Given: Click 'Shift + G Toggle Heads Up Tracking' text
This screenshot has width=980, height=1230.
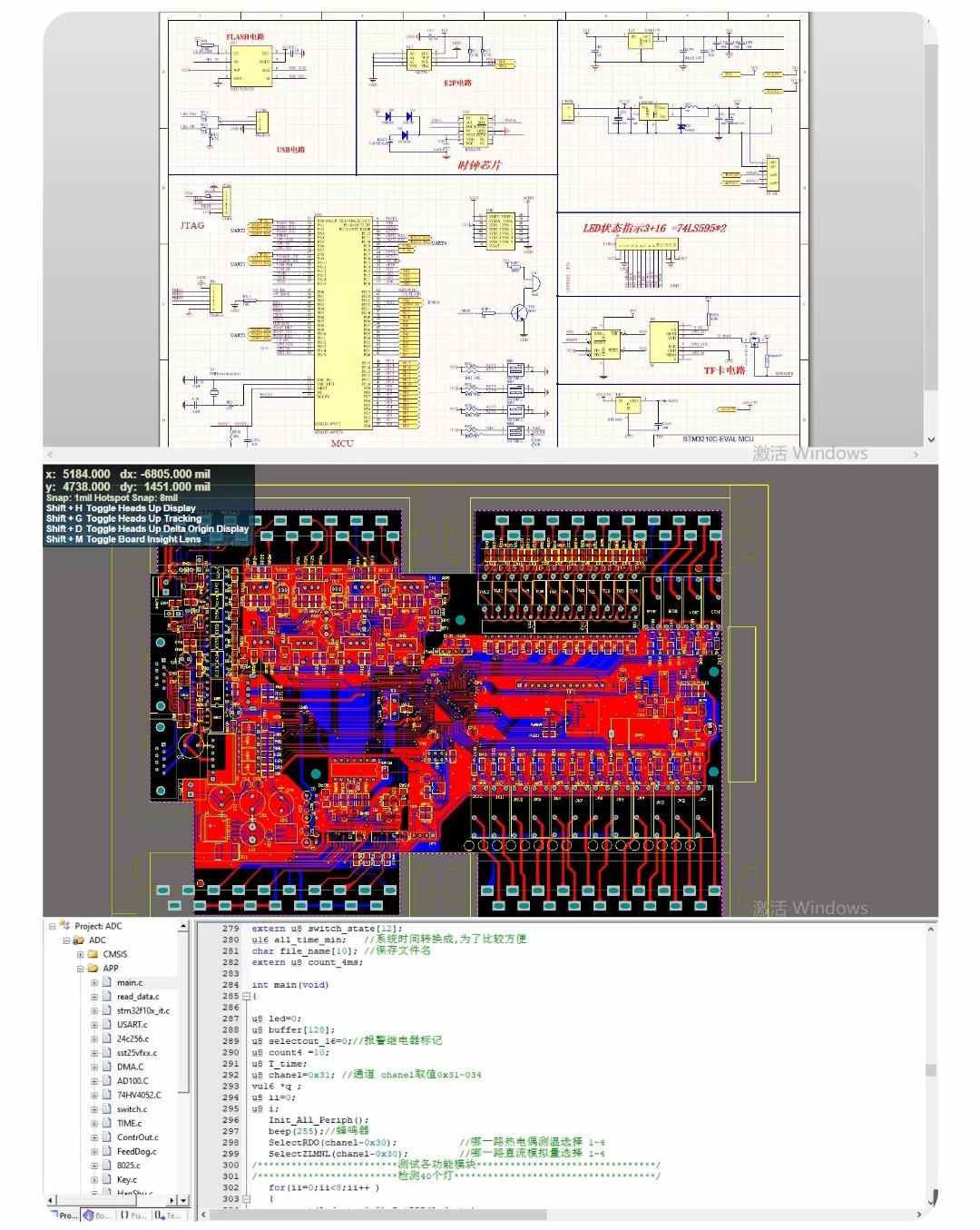Looking at the screenshot, I should 123,518.
